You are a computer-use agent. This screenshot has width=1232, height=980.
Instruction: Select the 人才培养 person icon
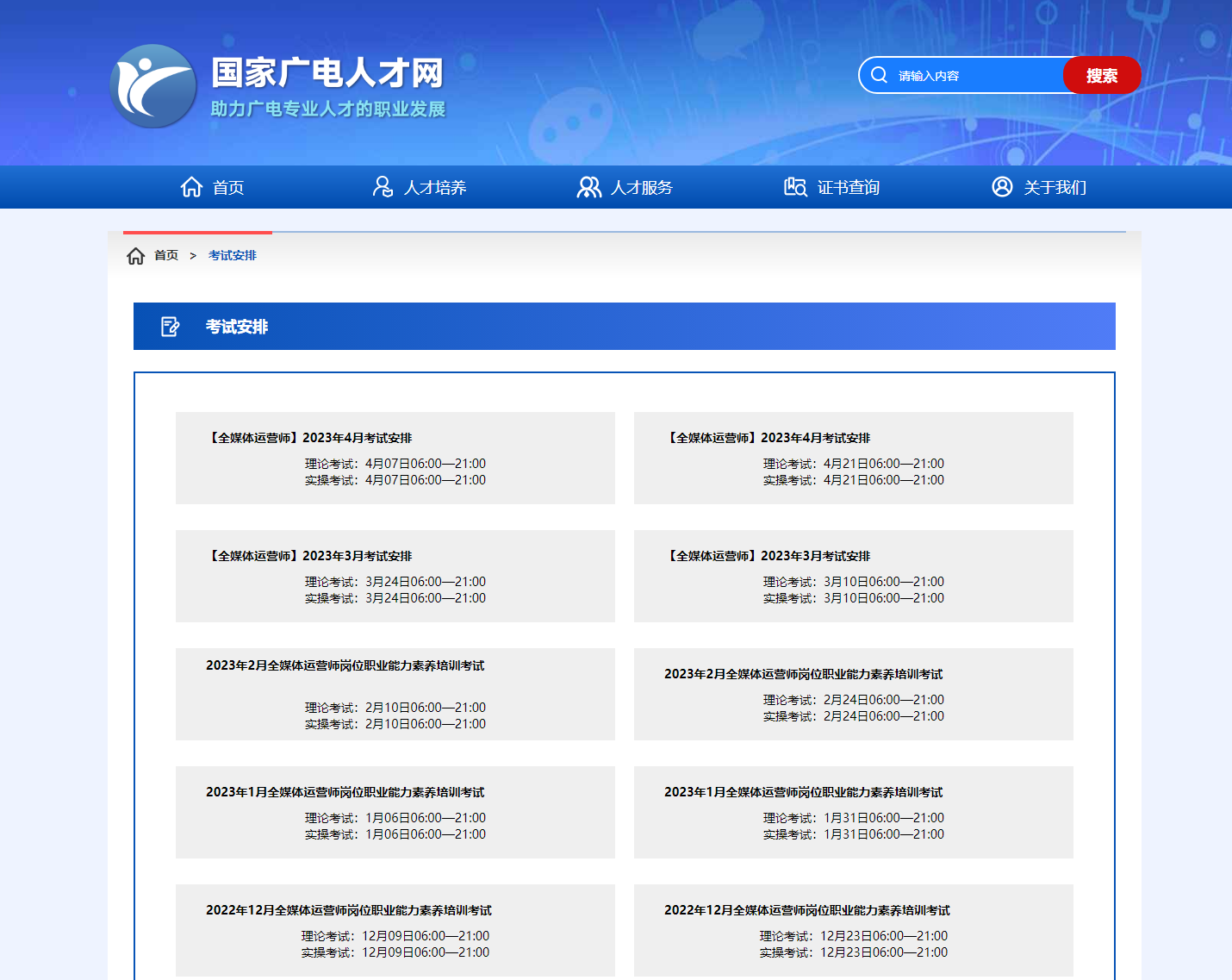(x=383, y=186)
